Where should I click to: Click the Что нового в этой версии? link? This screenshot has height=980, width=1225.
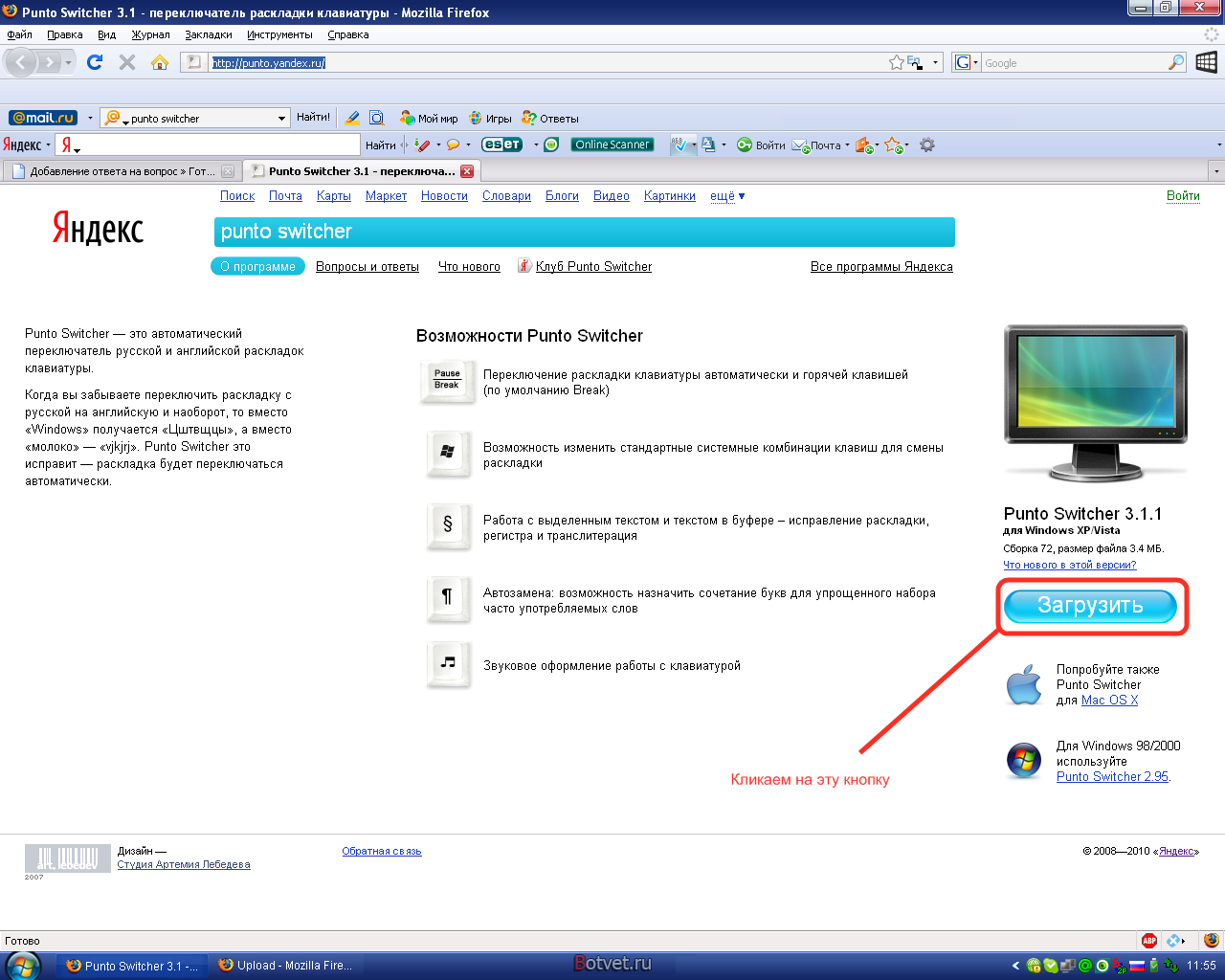(x=1070, y=565)
